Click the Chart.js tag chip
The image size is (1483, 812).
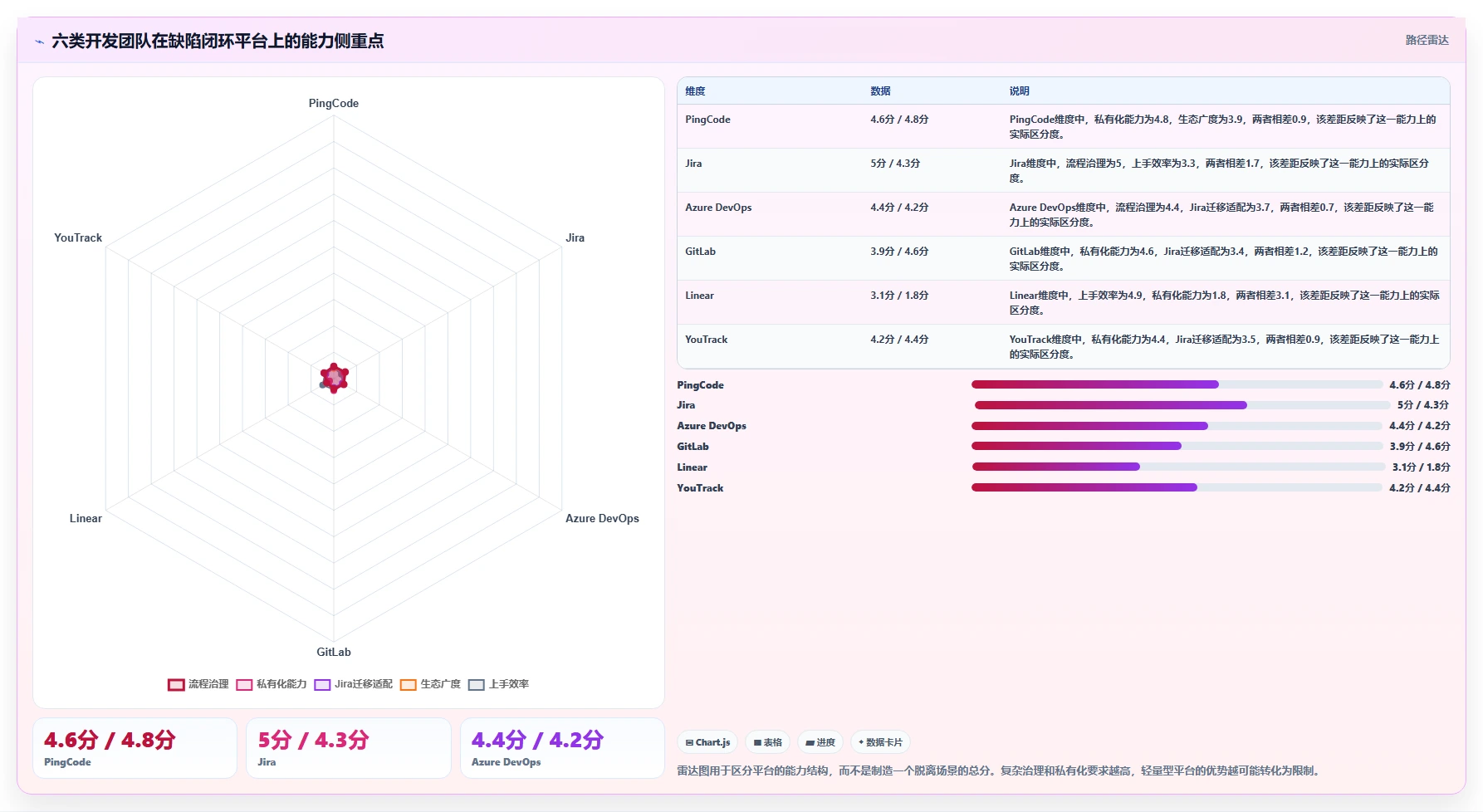[707, 742]
